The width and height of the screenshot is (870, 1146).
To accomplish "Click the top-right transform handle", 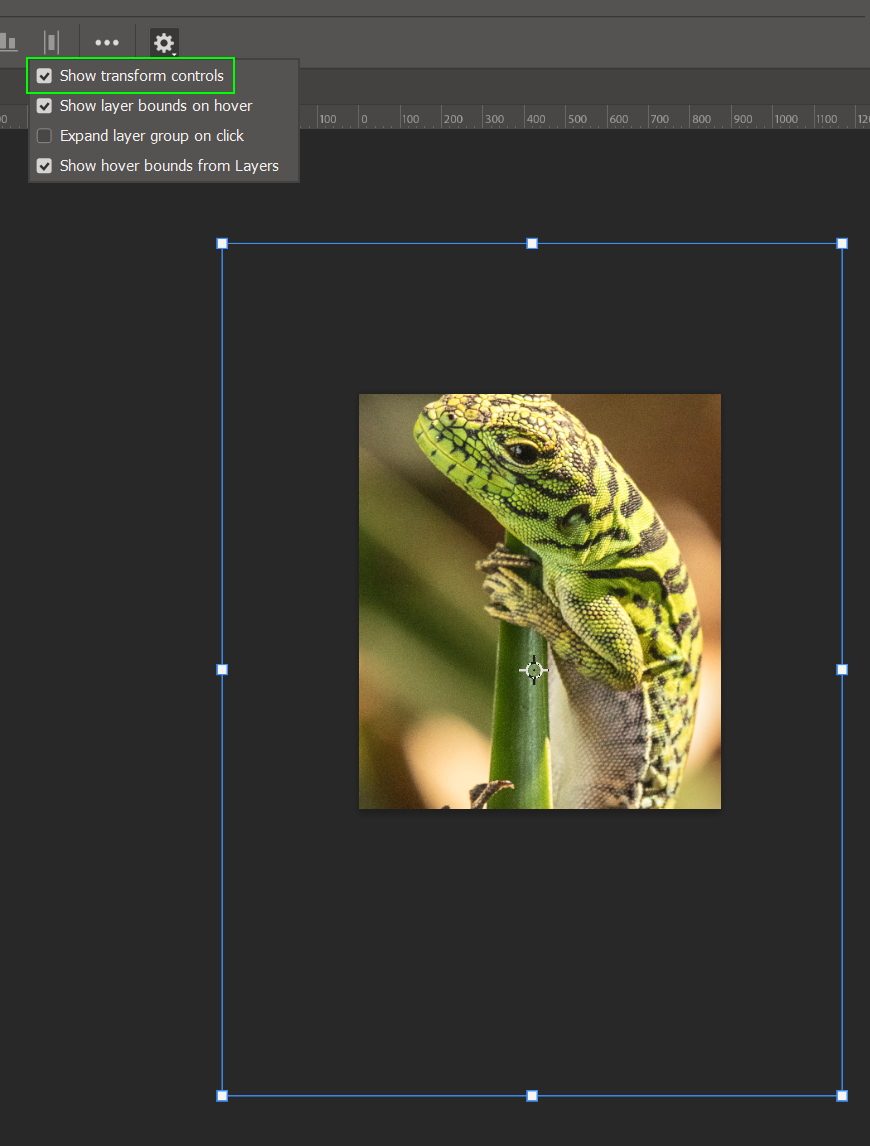I will tap(841, 242).
